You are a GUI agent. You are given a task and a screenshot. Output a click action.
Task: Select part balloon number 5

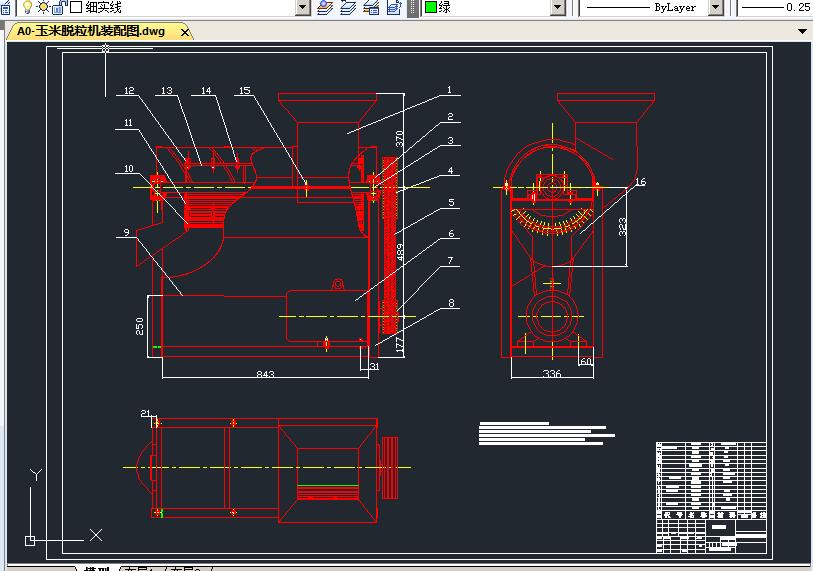(451, 202)
